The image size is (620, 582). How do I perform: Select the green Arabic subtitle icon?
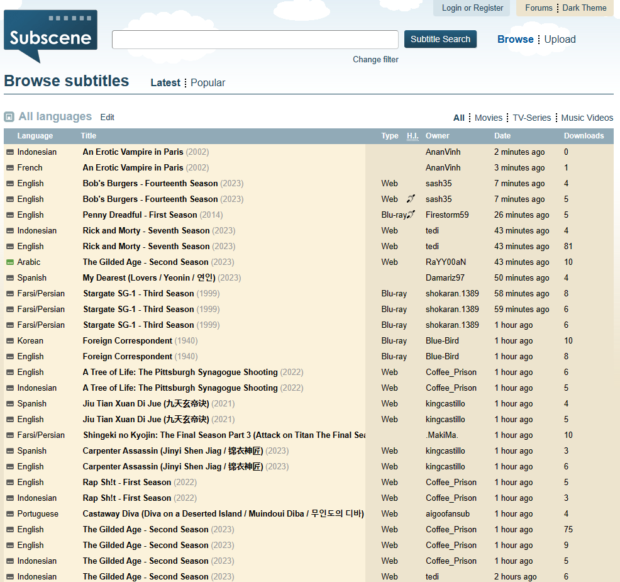[10, 262]
